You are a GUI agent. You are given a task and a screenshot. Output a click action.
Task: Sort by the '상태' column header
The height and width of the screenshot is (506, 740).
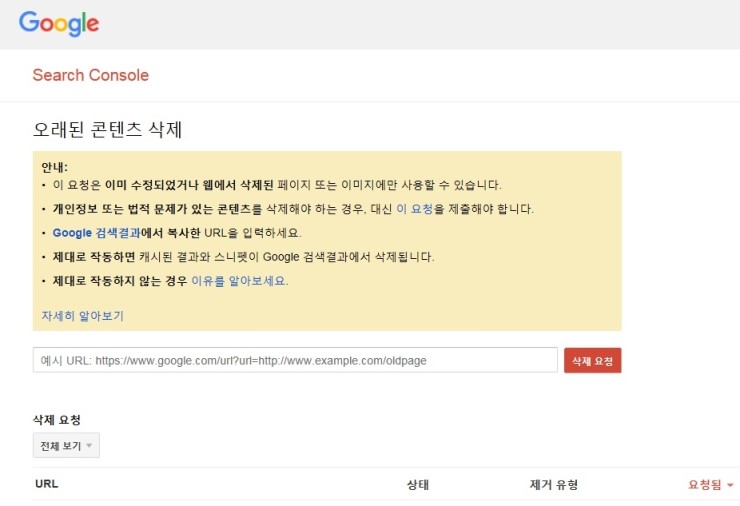(418, 485)
